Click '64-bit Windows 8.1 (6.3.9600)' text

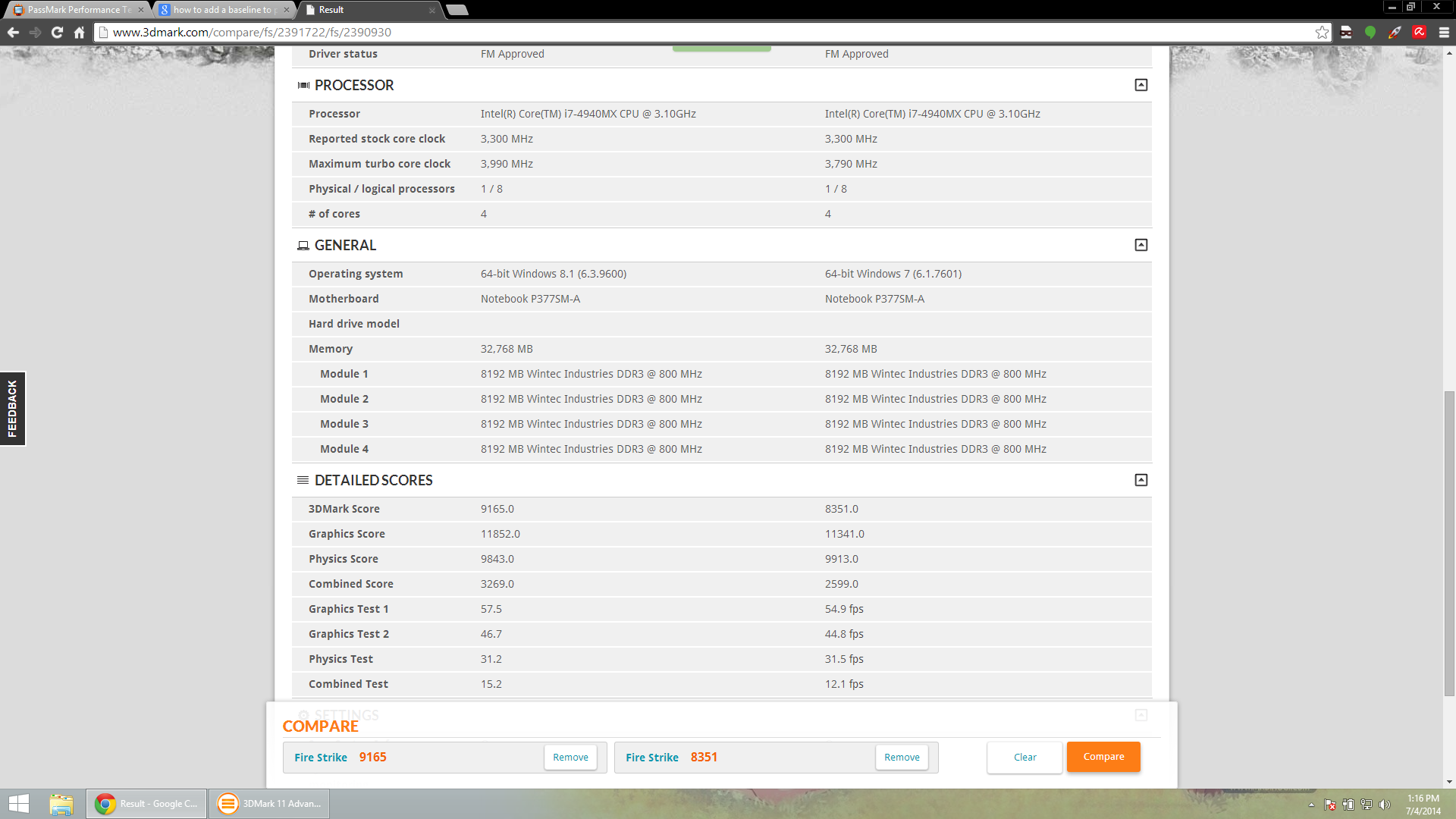554,274
